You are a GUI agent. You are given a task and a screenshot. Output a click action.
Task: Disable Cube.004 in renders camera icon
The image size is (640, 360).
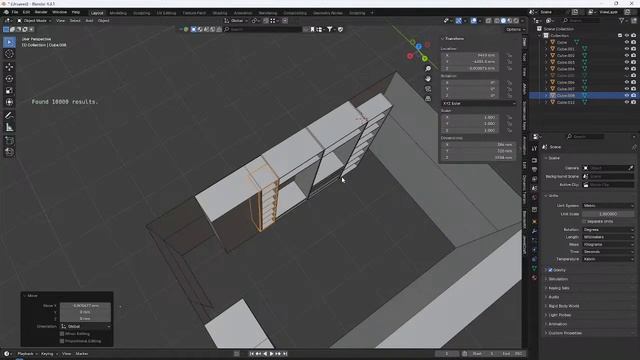pos(633,69)
